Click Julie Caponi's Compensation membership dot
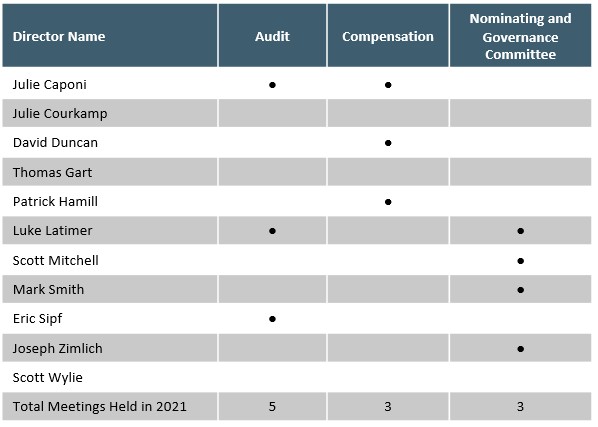This screenshot has height=427, width=598. click(388, 85)
